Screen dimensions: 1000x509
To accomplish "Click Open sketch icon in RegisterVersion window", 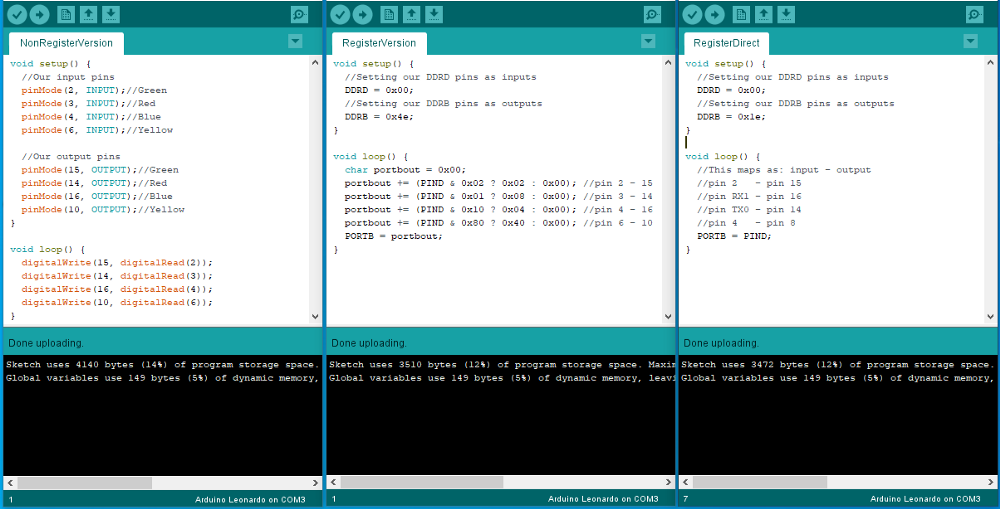I will pos(411,14).
